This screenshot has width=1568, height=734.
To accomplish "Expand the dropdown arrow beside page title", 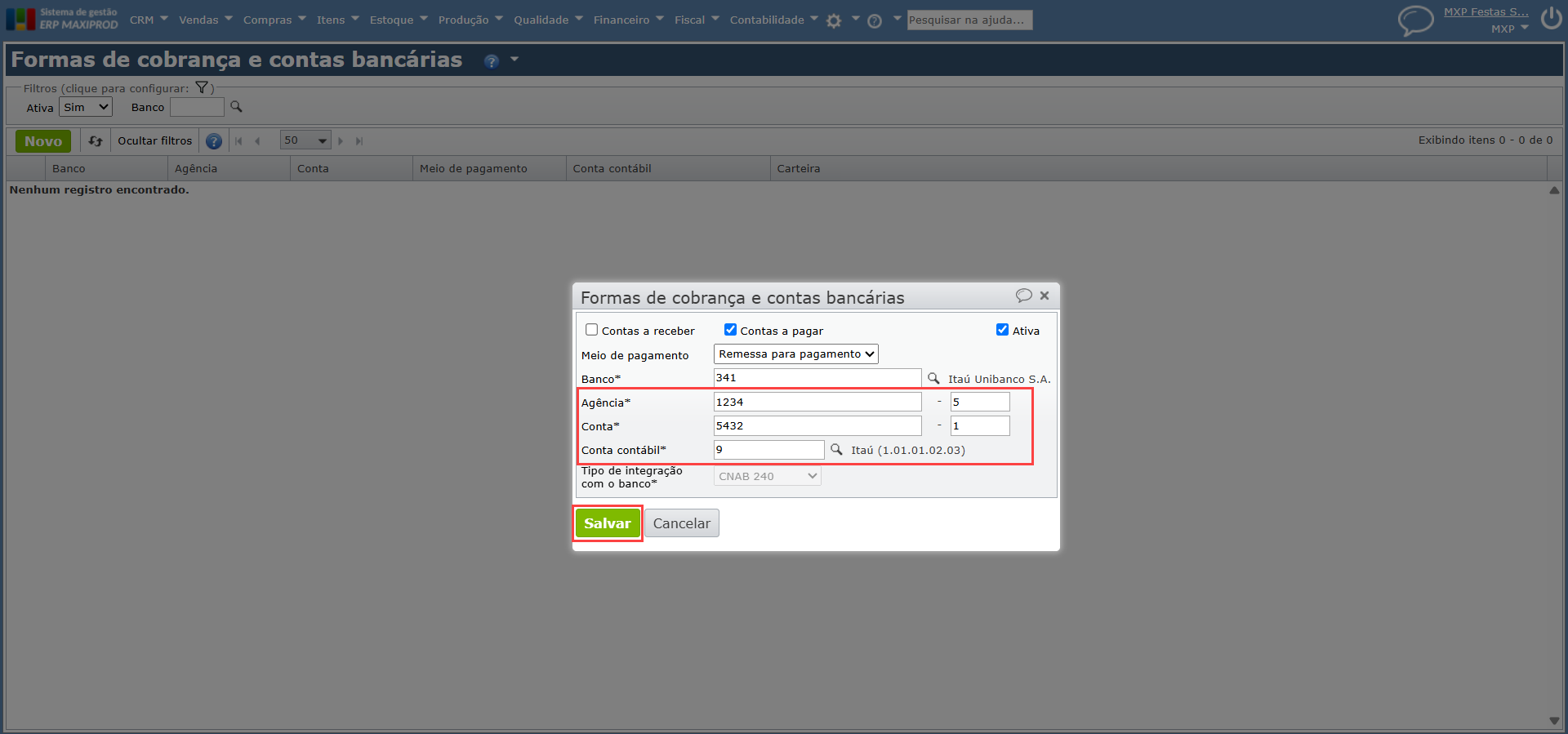I will pyautogui.click(x=514, y=60).
